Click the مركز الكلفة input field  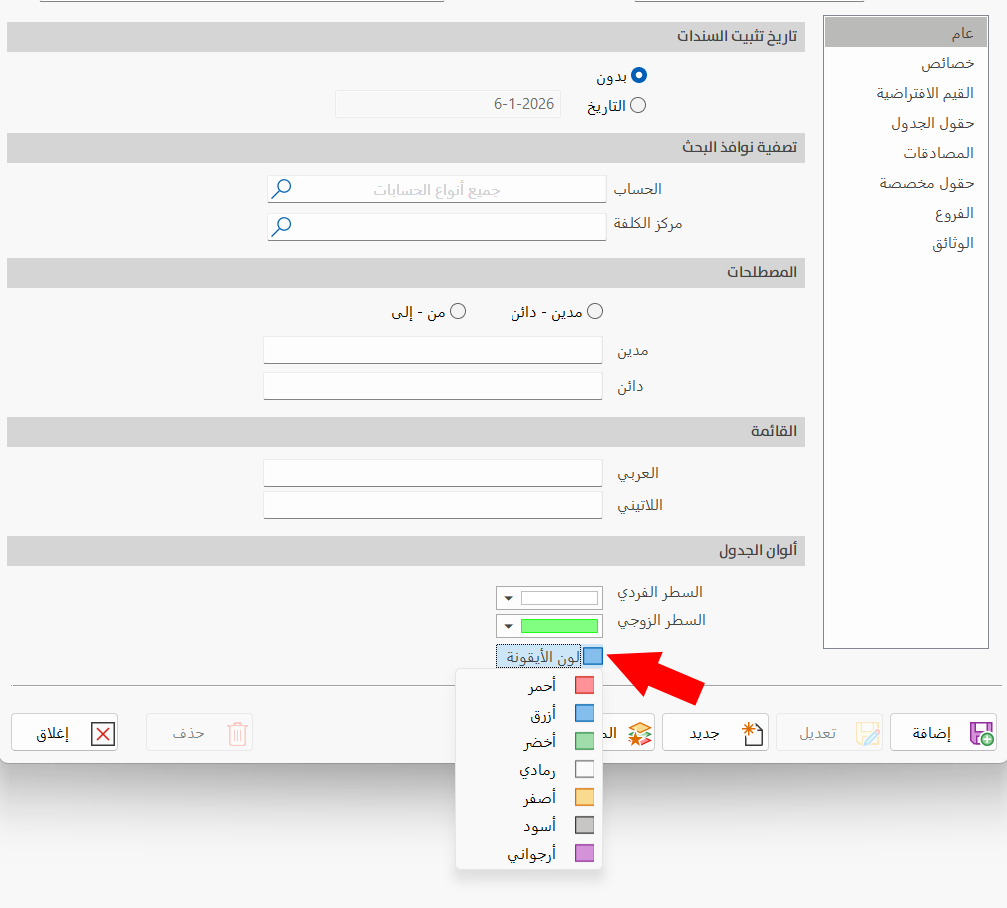(x=437, y=227)
